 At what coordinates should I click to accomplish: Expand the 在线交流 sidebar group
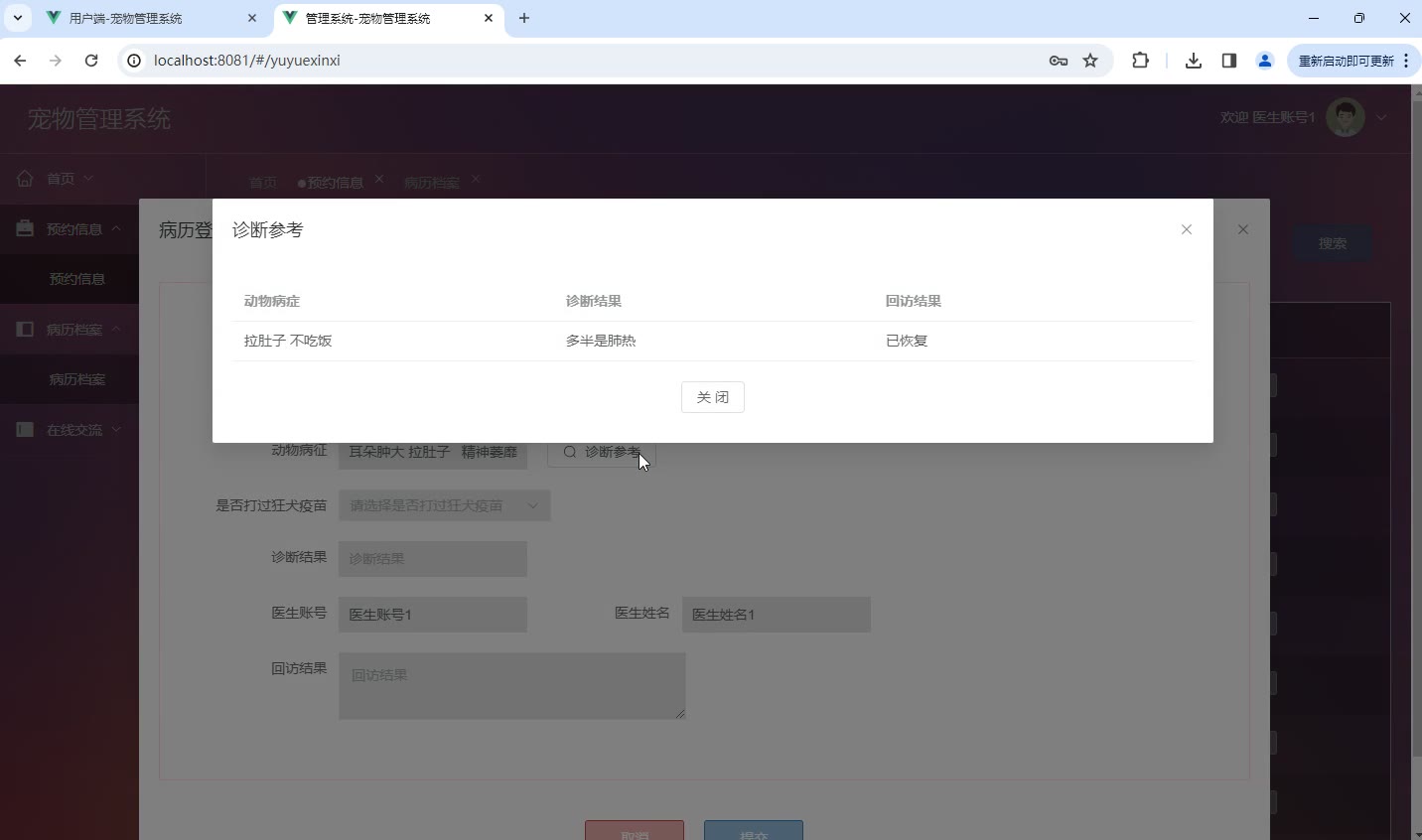[70, 430]
